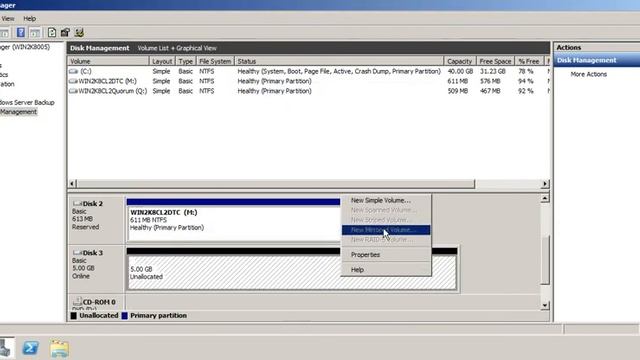The height and width of the screenshot is (360, 640).
Task: Sort by the Type column header
Action: [185, 61]
